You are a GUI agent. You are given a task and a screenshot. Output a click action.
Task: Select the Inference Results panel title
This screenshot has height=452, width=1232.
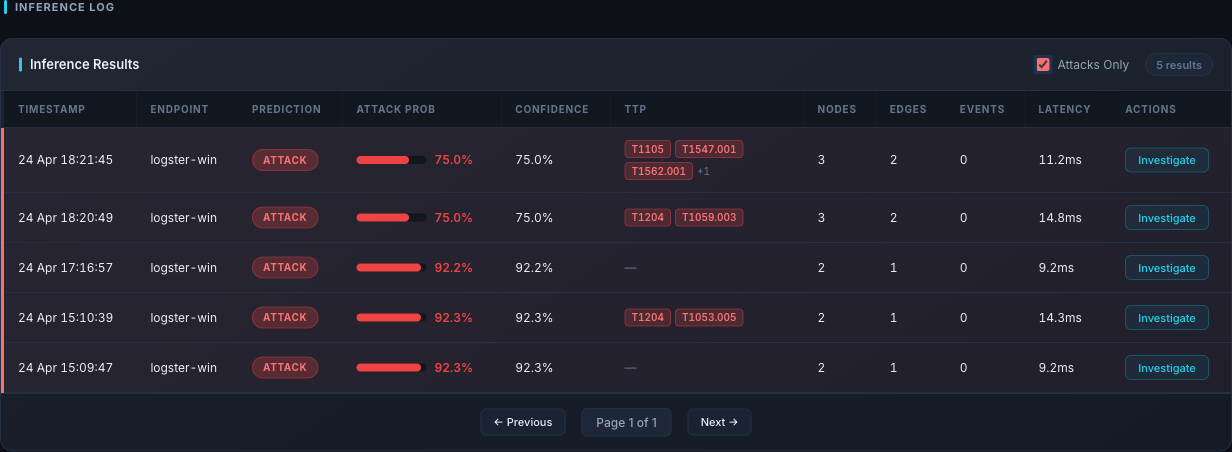(x=84, y=64)
